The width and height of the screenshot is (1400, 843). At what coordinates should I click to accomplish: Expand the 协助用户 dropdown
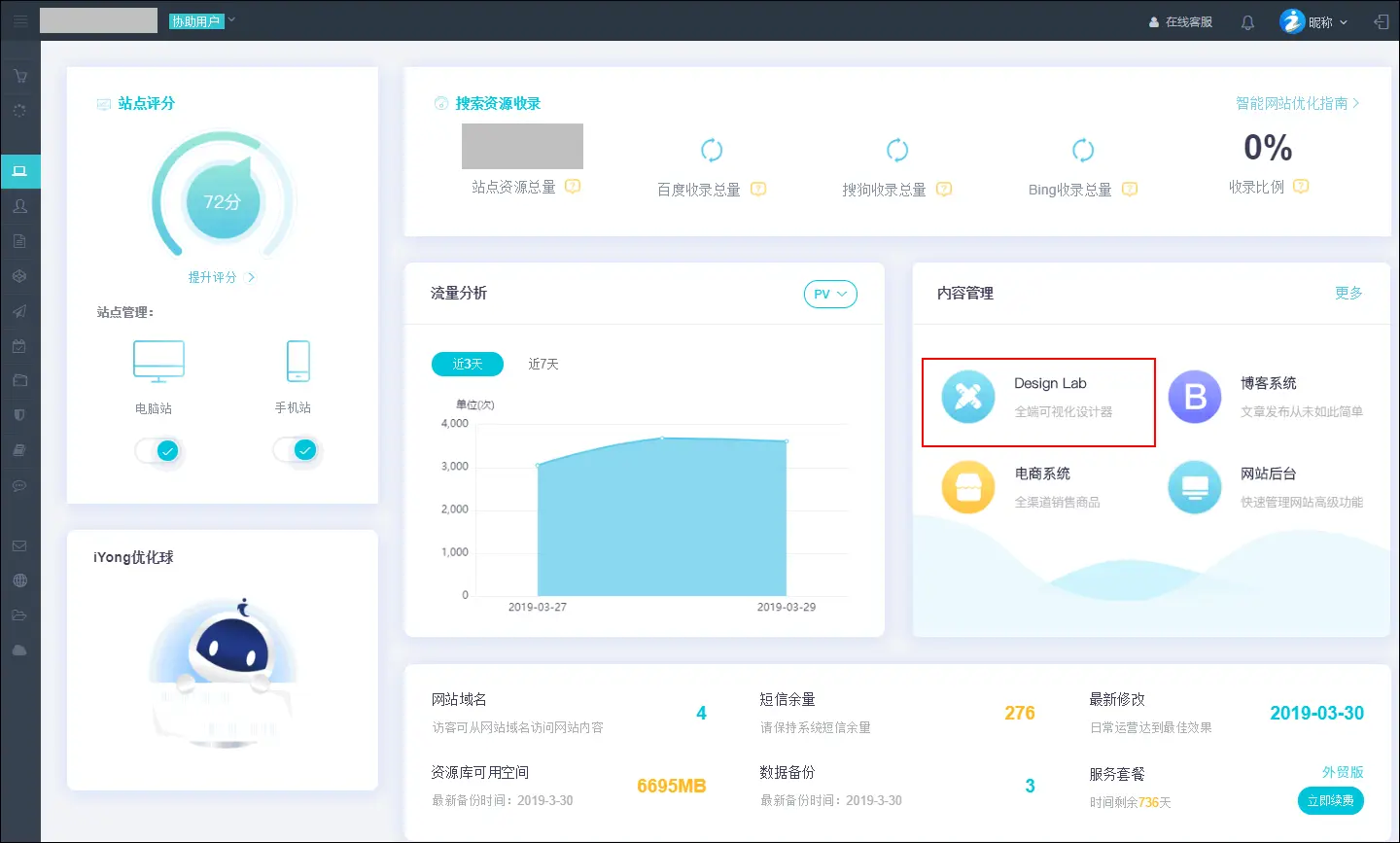[x=202, y=21]
